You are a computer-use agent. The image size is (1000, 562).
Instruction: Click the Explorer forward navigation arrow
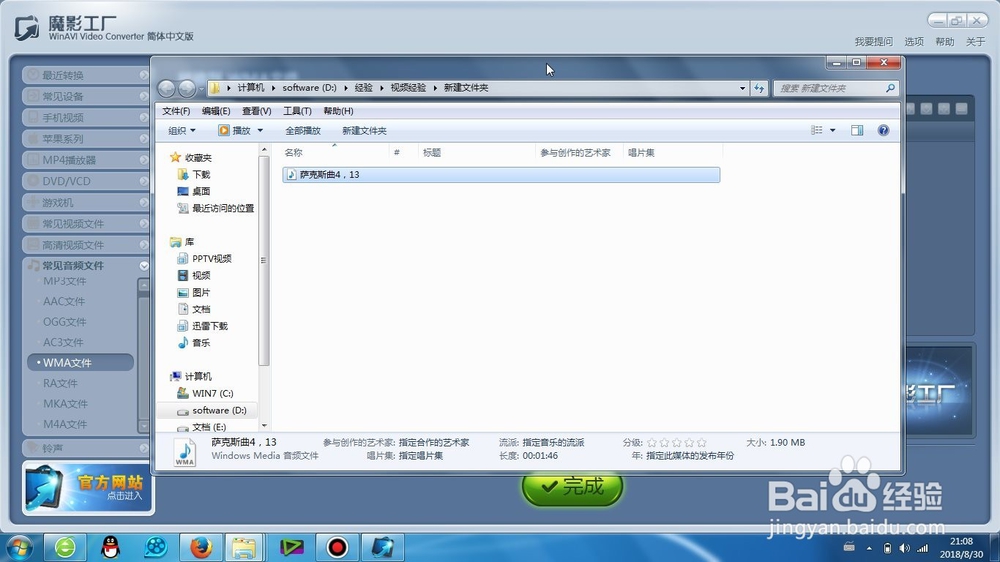186,89
